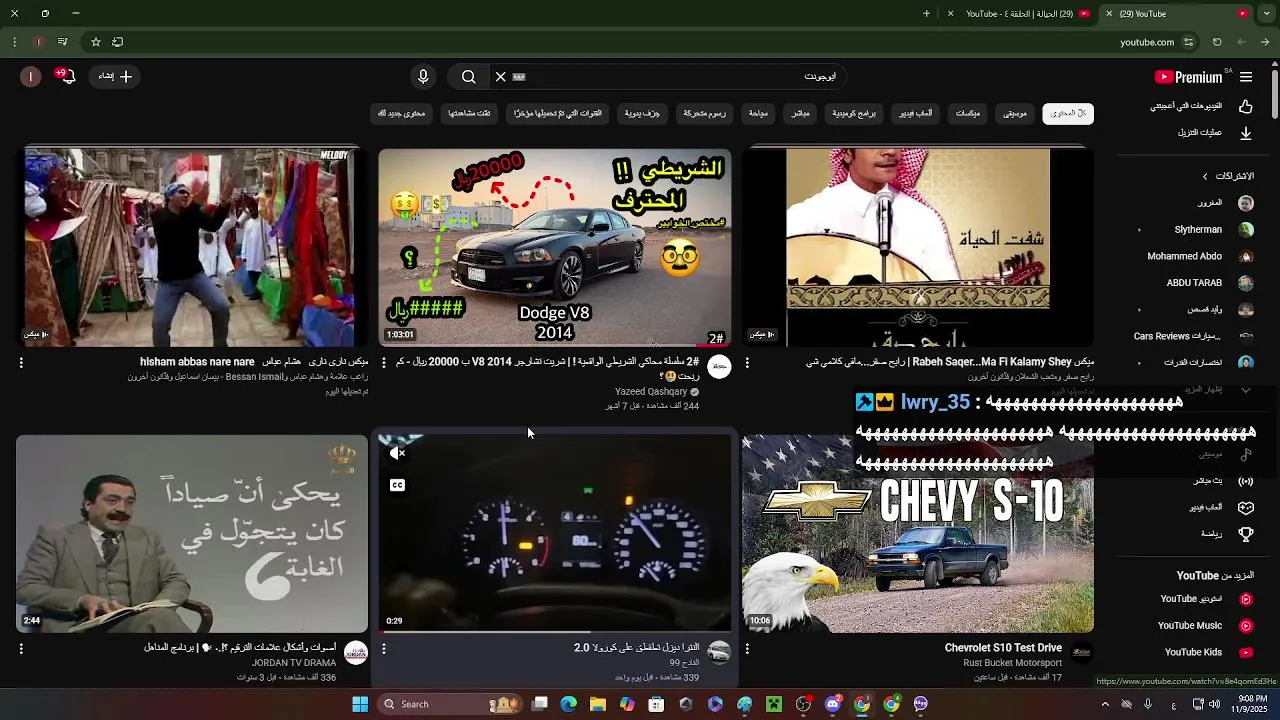Open the account avatar menu
Viewport: 1280px width, 720px height.
(31, 77)
